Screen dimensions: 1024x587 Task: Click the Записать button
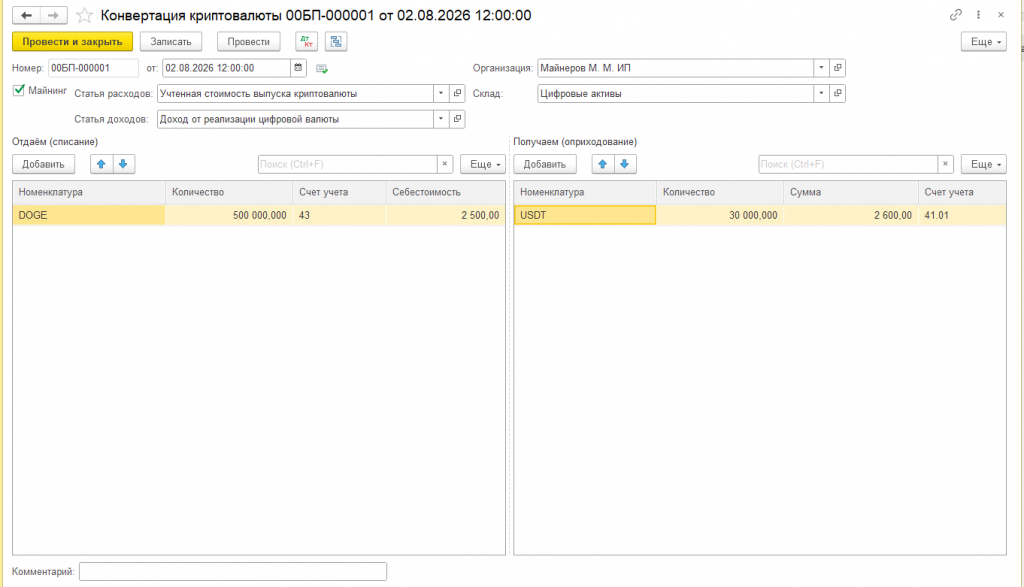point(171,41)
